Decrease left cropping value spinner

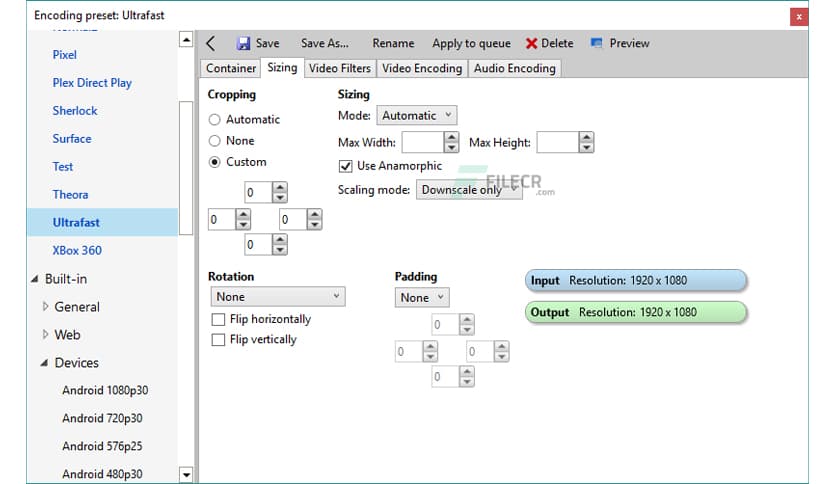[243, 224]
